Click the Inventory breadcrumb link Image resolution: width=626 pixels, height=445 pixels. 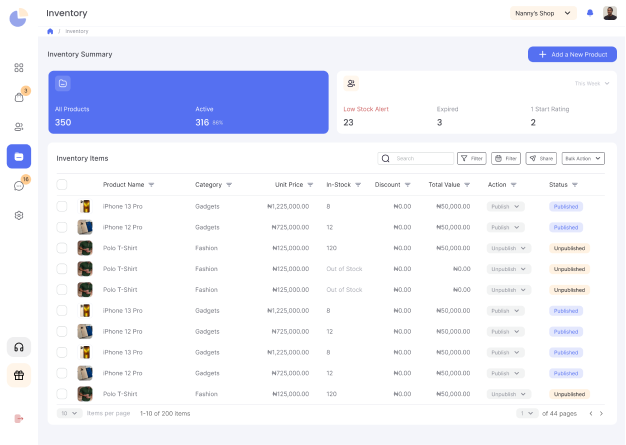pyautogui.click(x=77, y=31)
